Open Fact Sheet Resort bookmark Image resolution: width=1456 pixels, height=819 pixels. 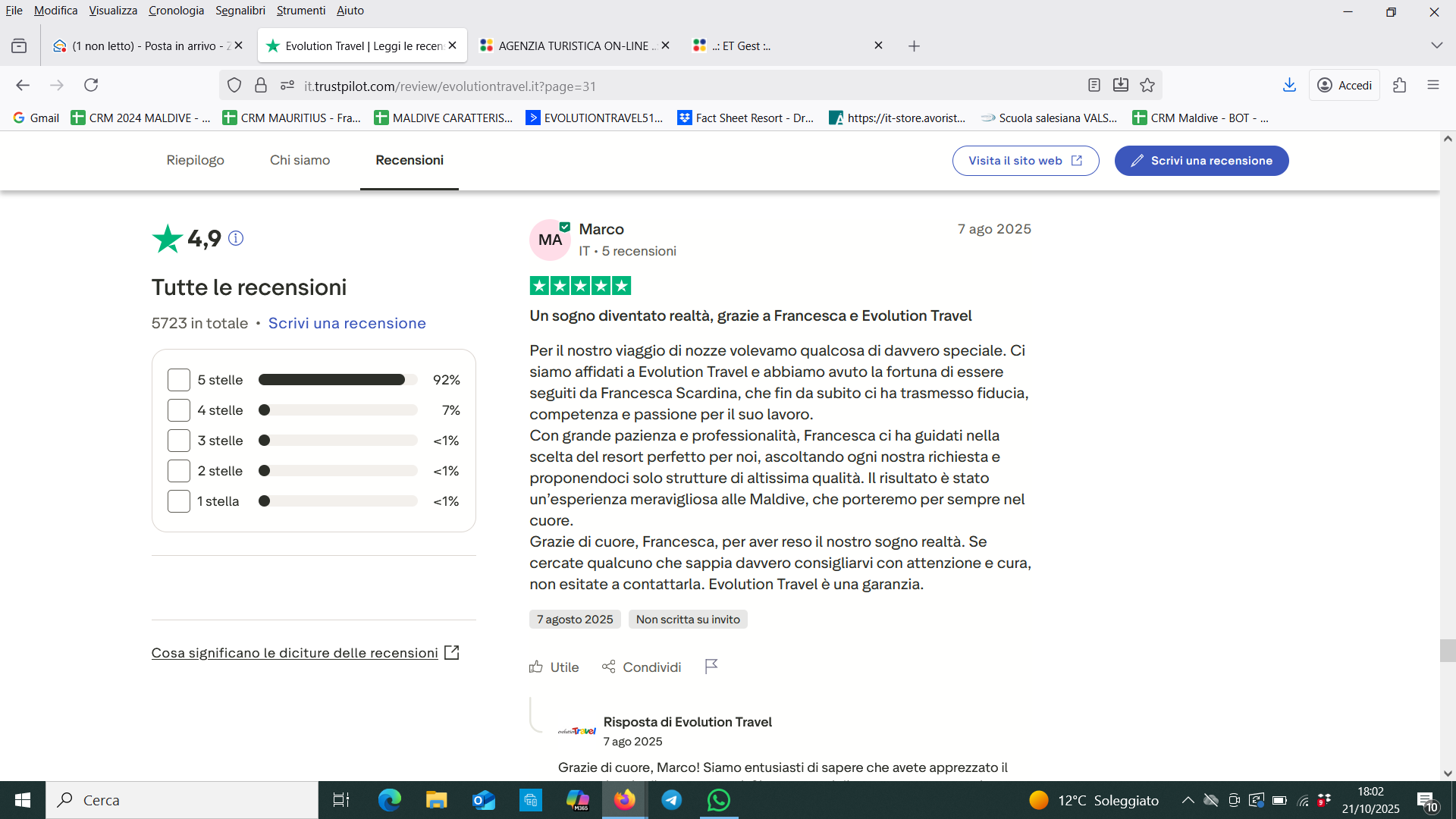coord(745,118)
